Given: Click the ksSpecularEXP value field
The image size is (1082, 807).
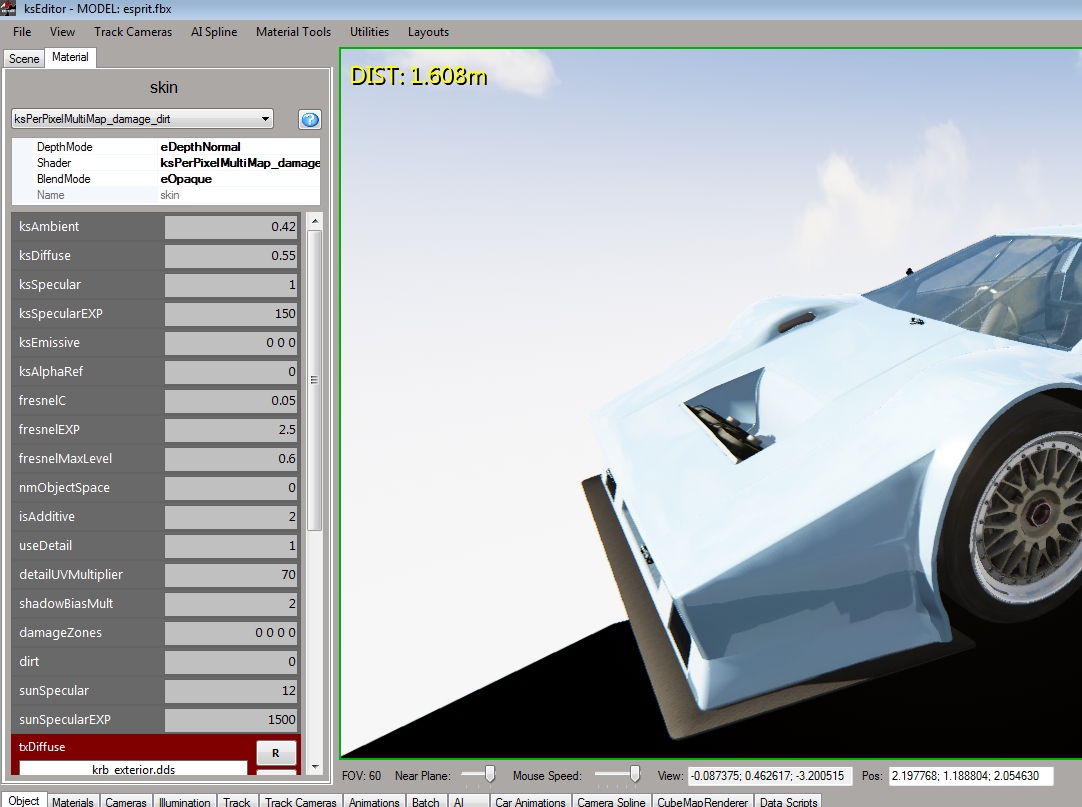Looking at the screenshot, I should point(231,313).
